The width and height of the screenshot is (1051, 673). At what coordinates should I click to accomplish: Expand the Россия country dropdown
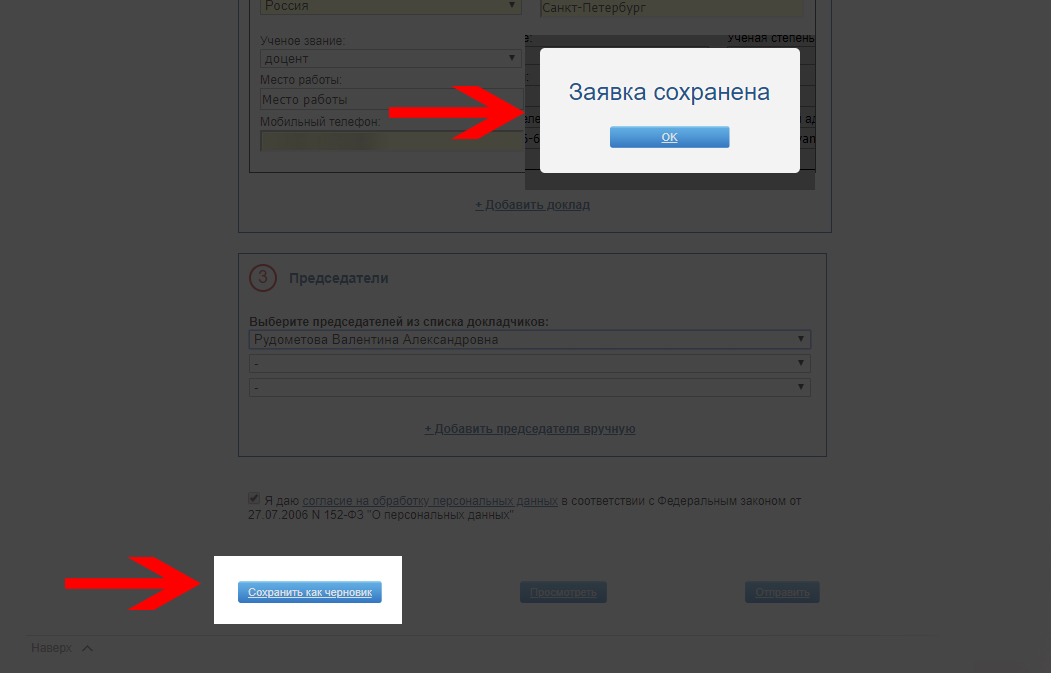[391, 7]
